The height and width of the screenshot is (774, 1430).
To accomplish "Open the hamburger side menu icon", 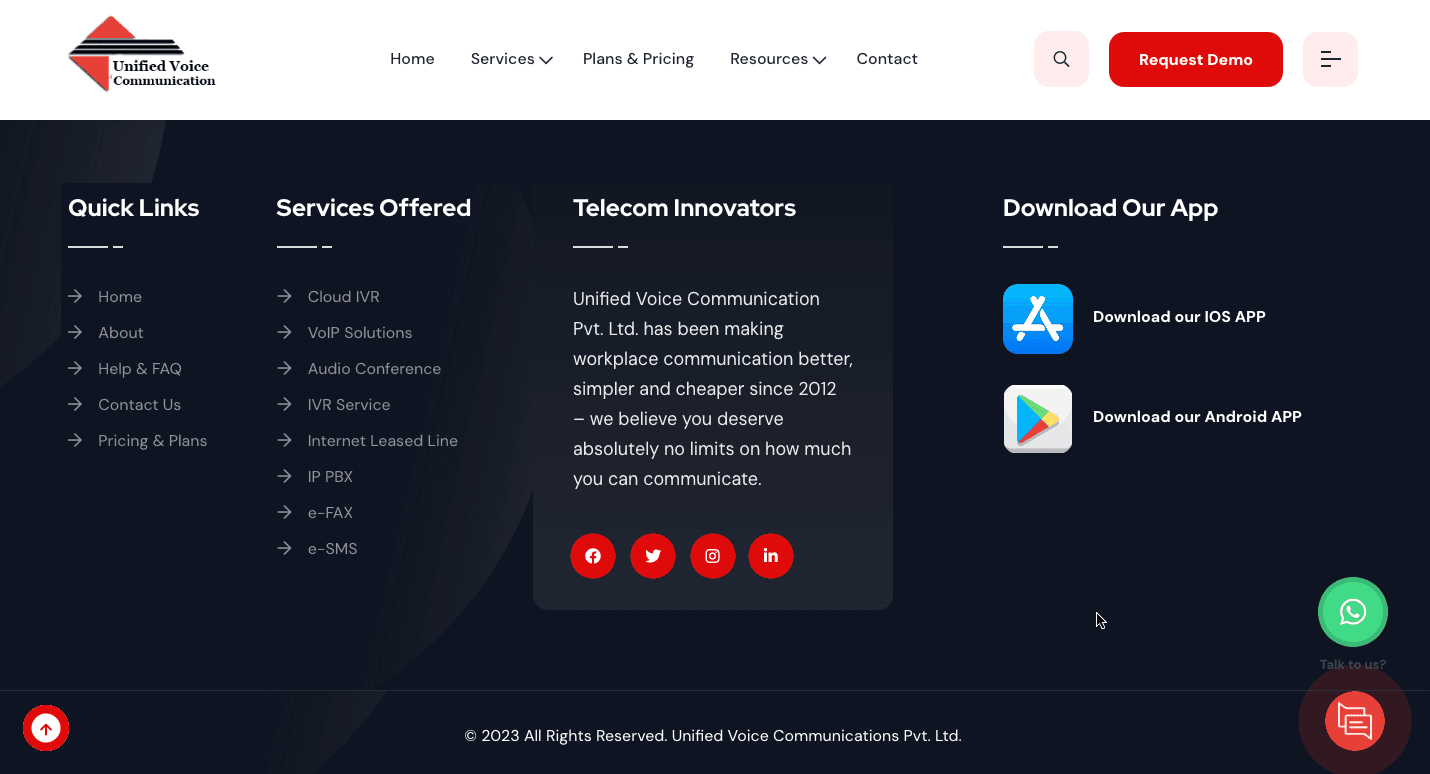I will point(1330,59).
